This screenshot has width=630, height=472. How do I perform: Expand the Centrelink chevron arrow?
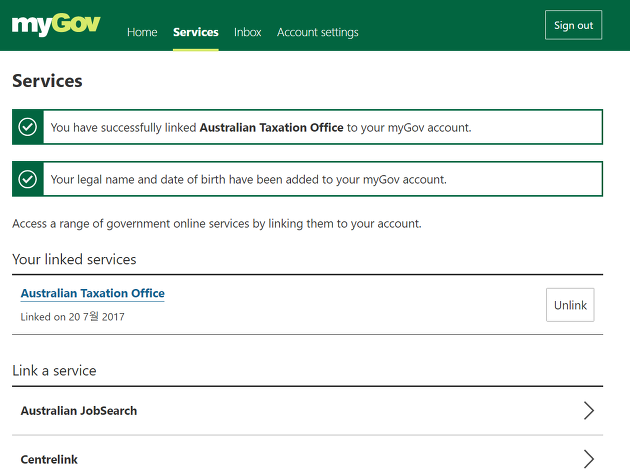589,459
